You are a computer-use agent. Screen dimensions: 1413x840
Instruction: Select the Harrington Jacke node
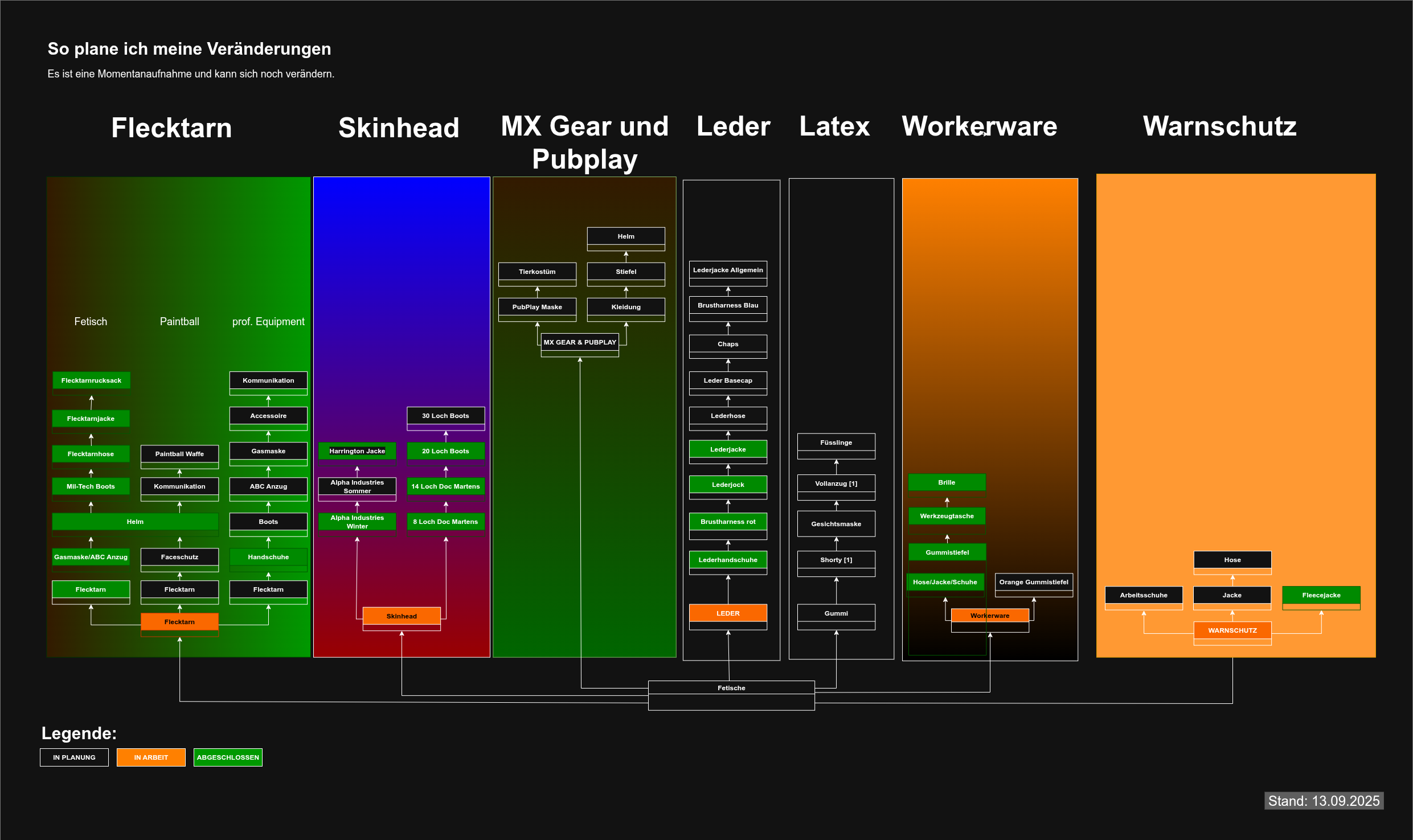point(357,451)
